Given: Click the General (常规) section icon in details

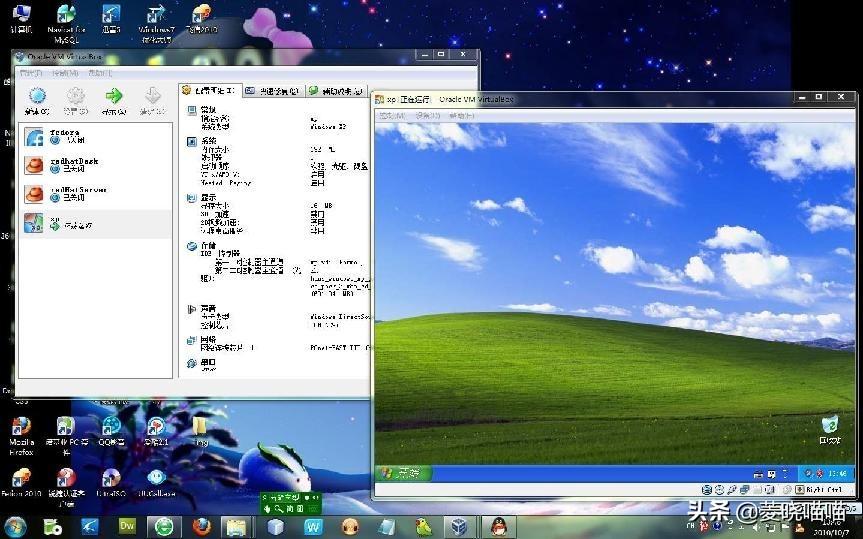Looking at the screenshot, I should [192, 110].
